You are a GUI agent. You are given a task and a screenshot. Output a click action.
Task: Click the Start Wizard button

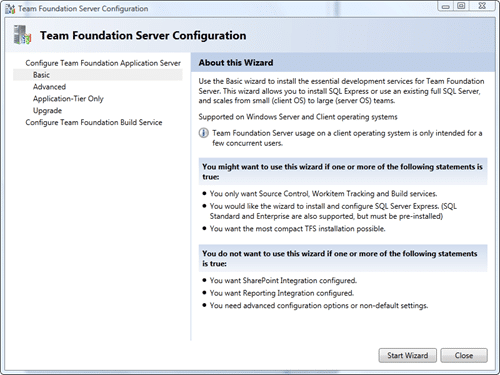click(407, 355)
